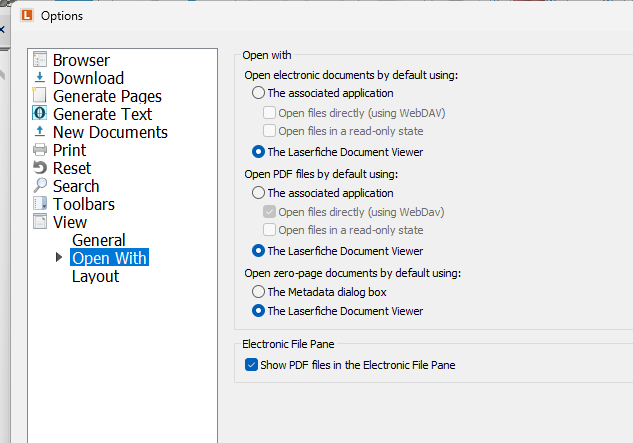Select Laserfiche Document Viewer for PDF files

258,251
